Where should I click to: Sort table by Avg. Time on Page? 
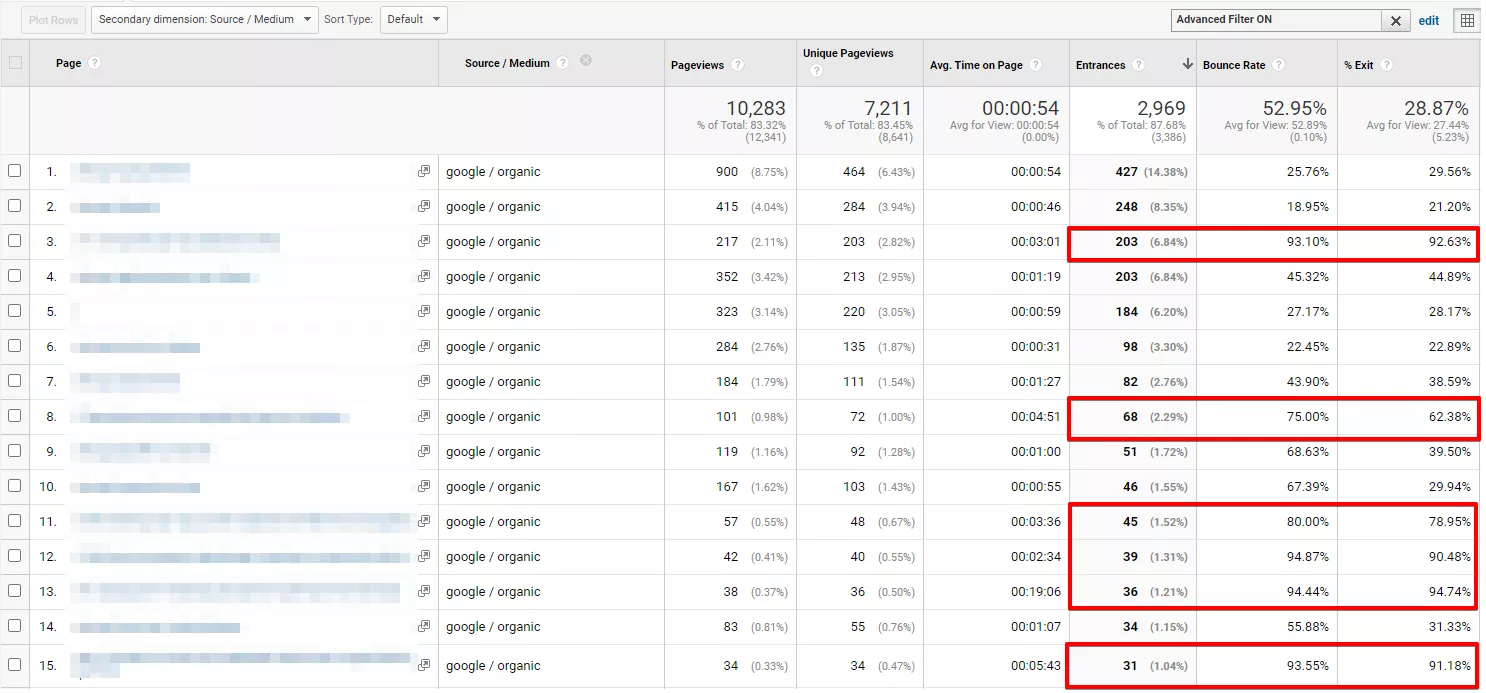click(x=976, y=65)
